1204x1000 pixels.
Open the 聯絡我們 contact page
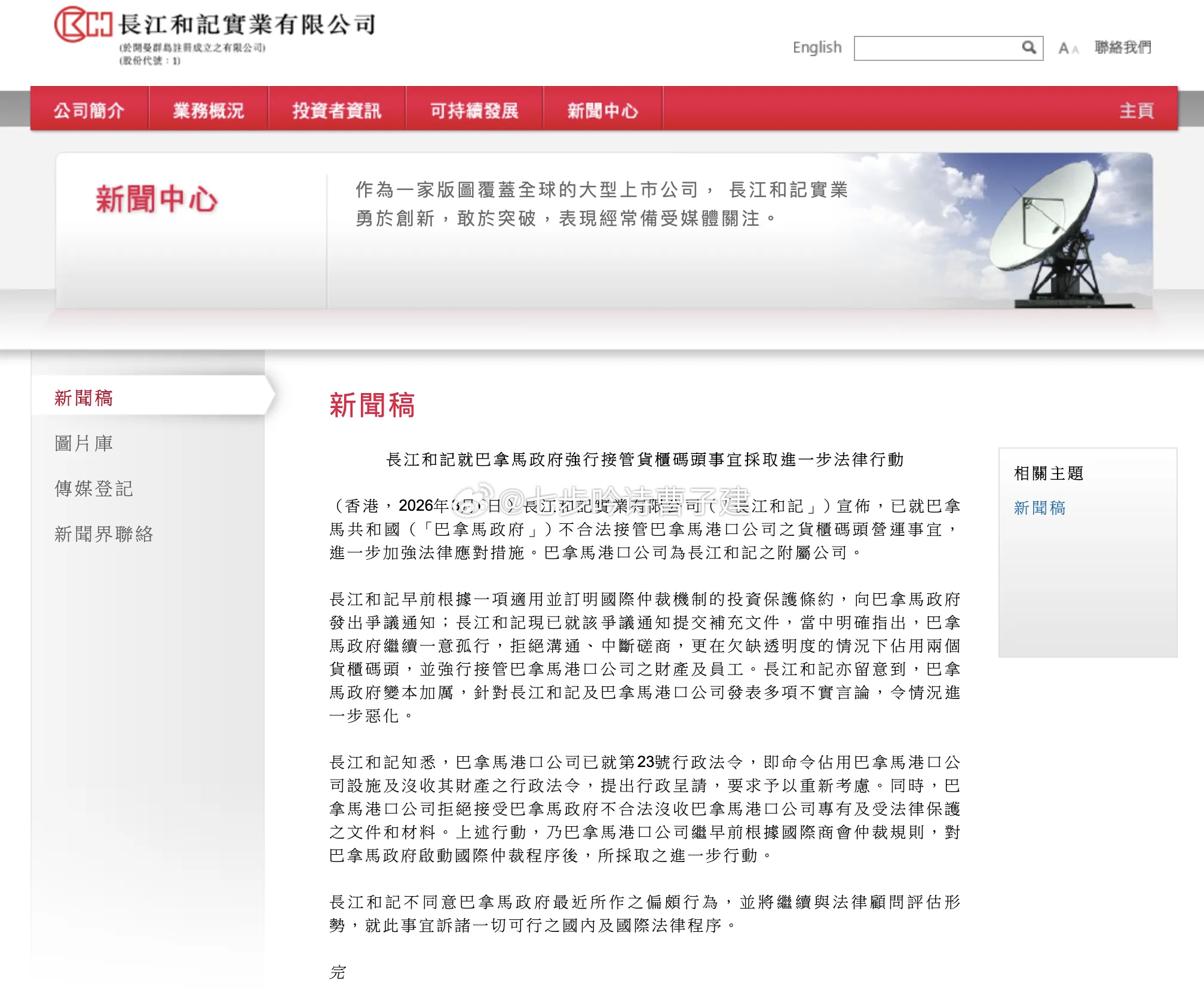tap(1122, 48)
